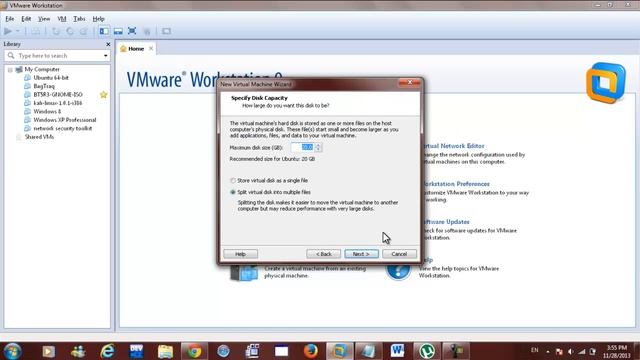Click the revert snapshot toolbar icon
The height and width of the screenshot is (360, 640).
pos(70,31)
